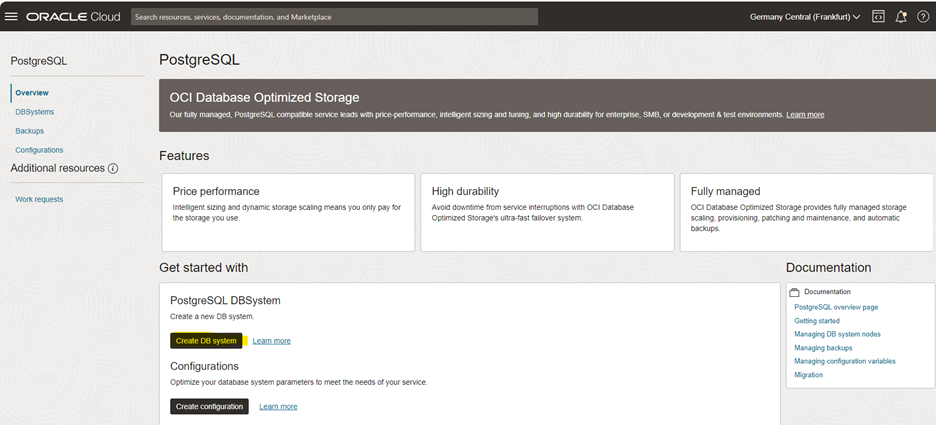The image size is (936, 425).
Task: Open the Managing configuration variables link
Action: coord(845,361)
